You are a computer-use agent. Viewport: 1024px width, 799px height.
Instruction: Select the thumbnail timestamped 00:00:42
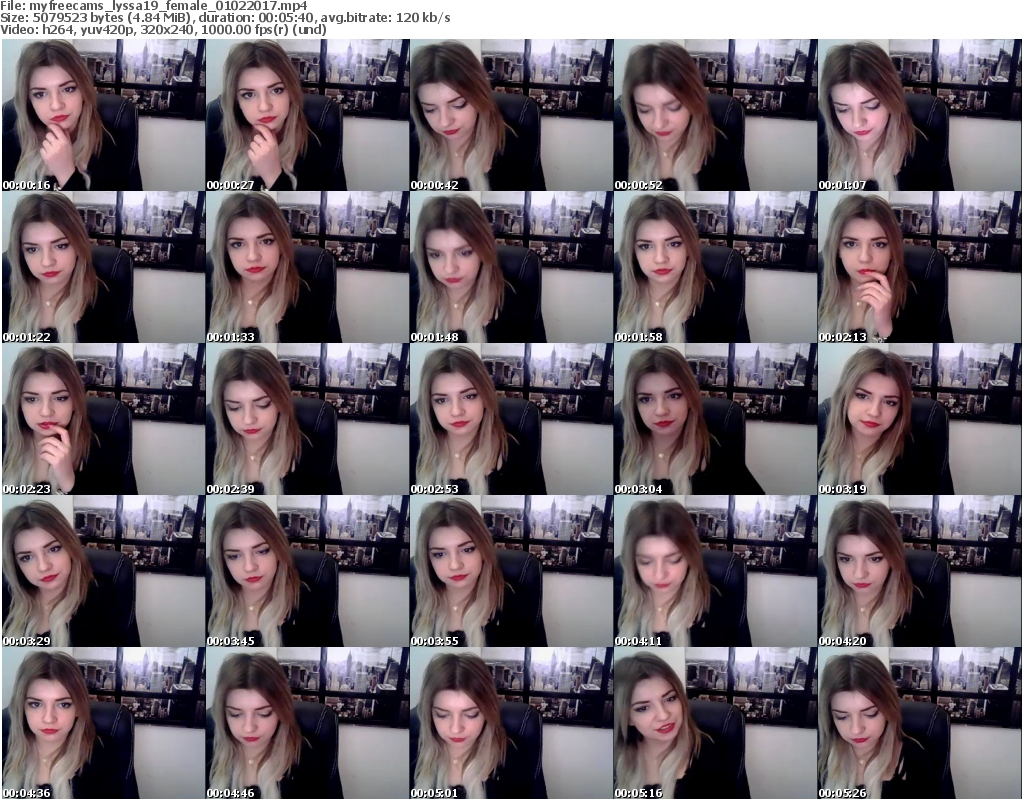pos(511,115)
